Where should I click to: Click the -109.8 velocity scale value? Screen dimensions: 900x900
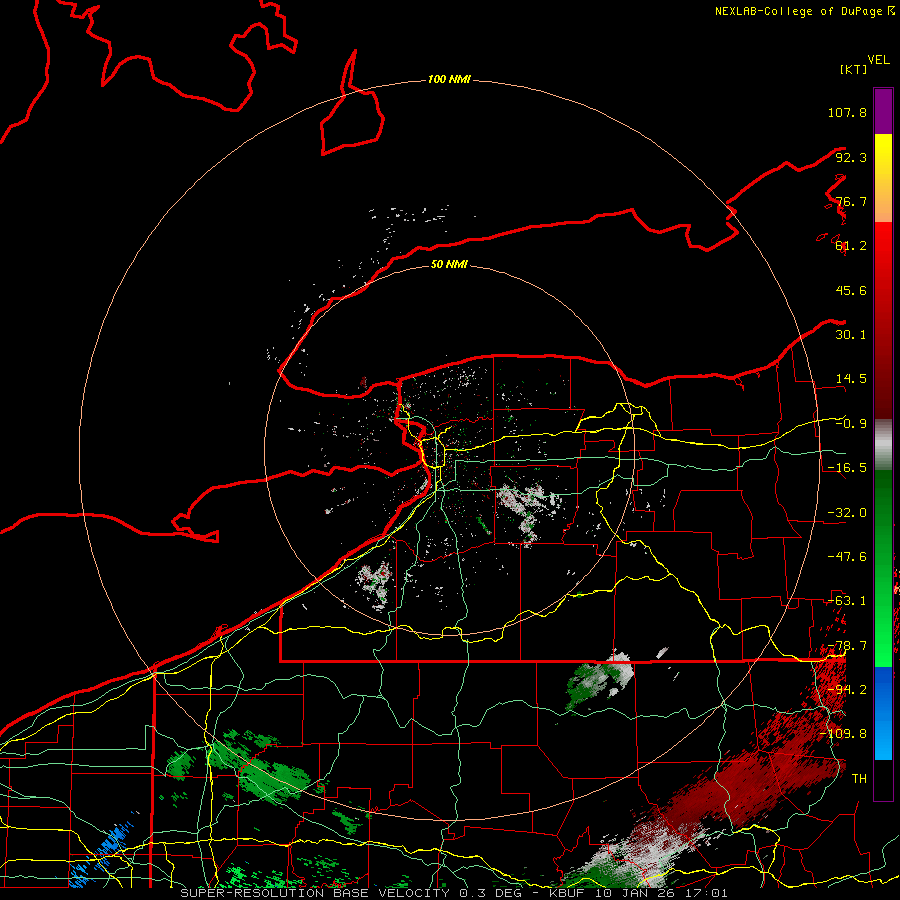(x=843, y=734)
